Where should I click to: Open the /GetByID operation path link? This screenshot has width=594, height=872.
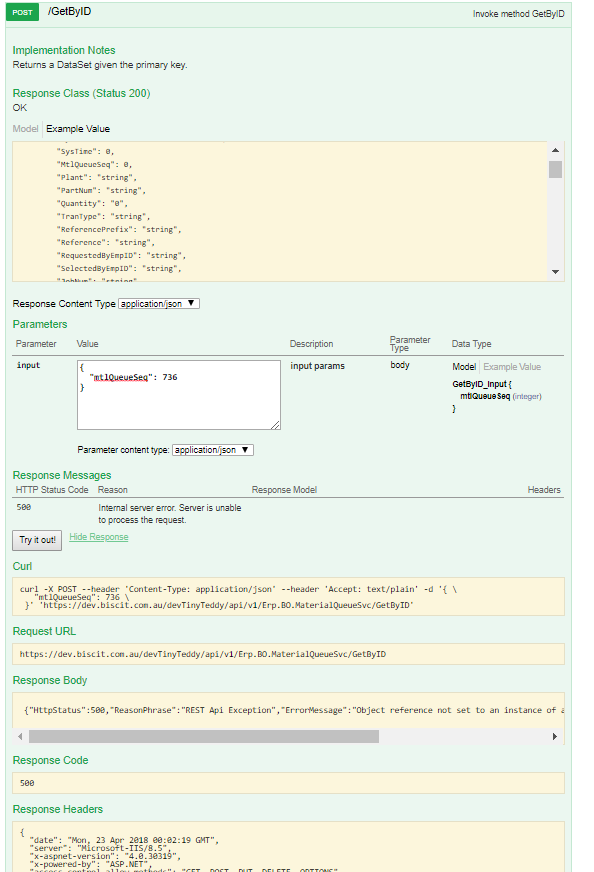pos(70,12)
